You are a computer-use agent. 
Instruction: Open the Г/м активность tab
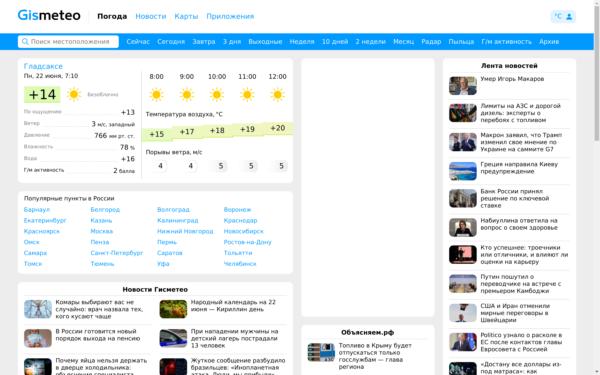pyautogui.click(x=506, y=41)
